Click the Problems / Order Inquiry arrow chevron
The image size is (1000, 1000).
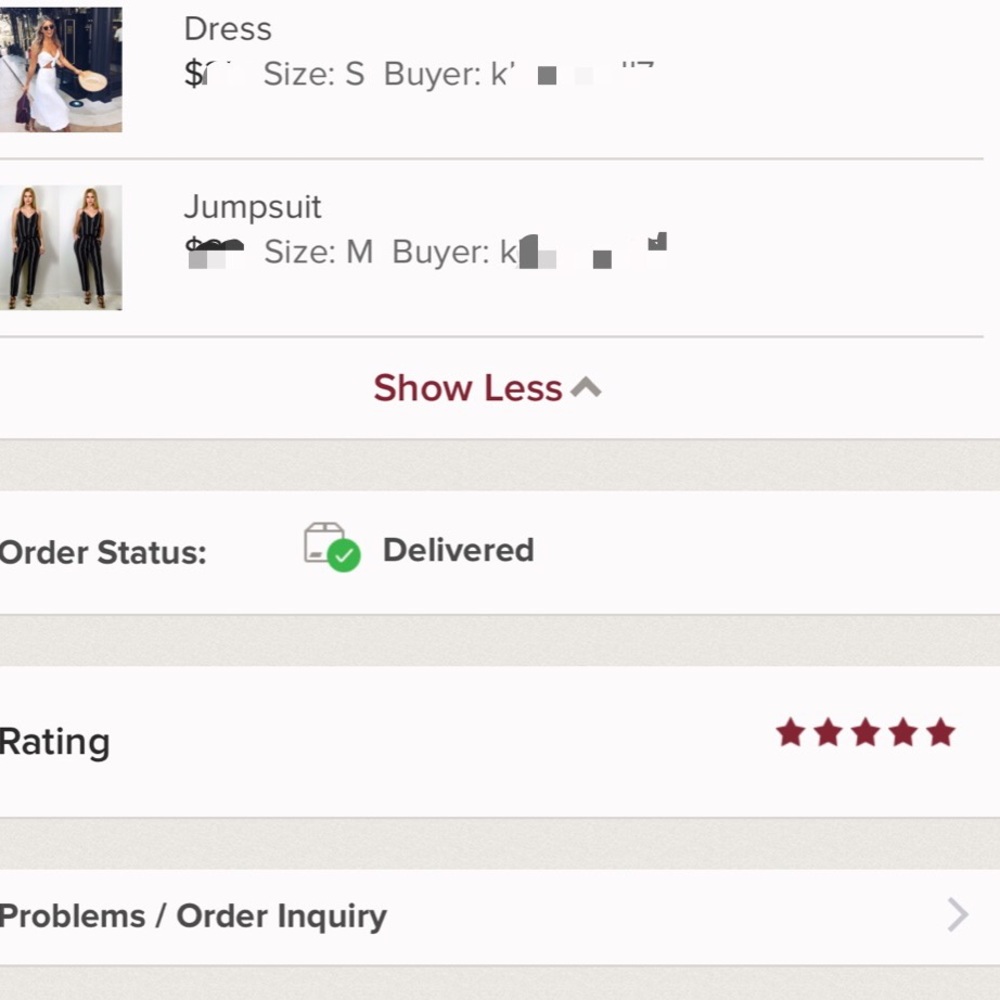[957, 915]
